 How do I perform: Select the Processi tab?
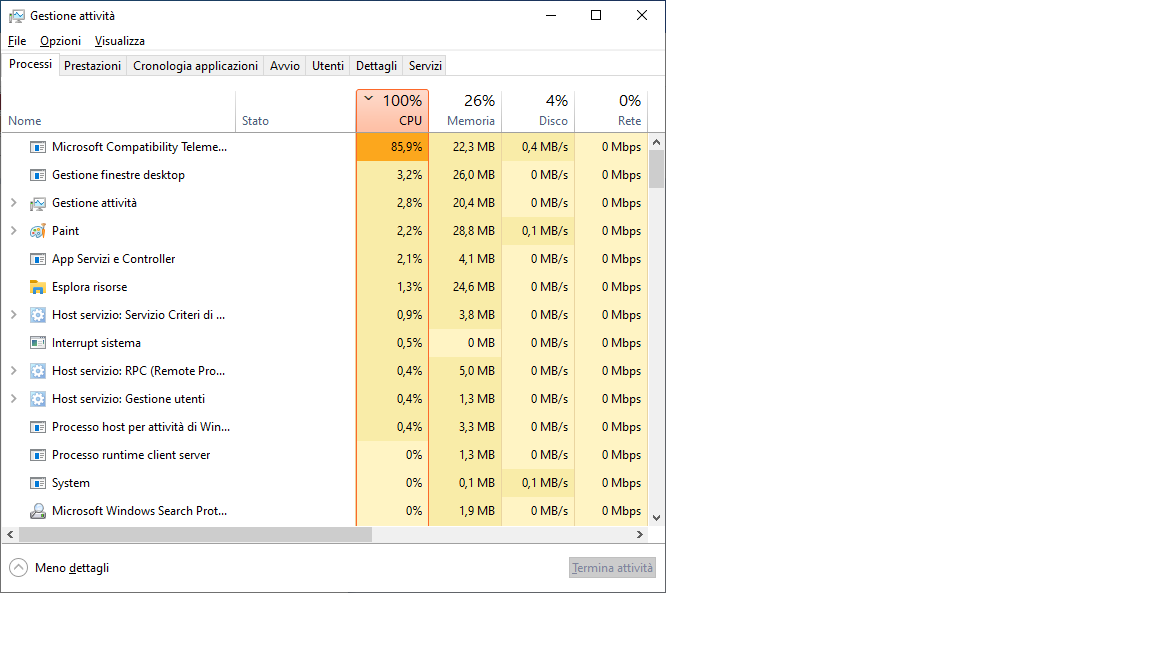tap(30, 64)
